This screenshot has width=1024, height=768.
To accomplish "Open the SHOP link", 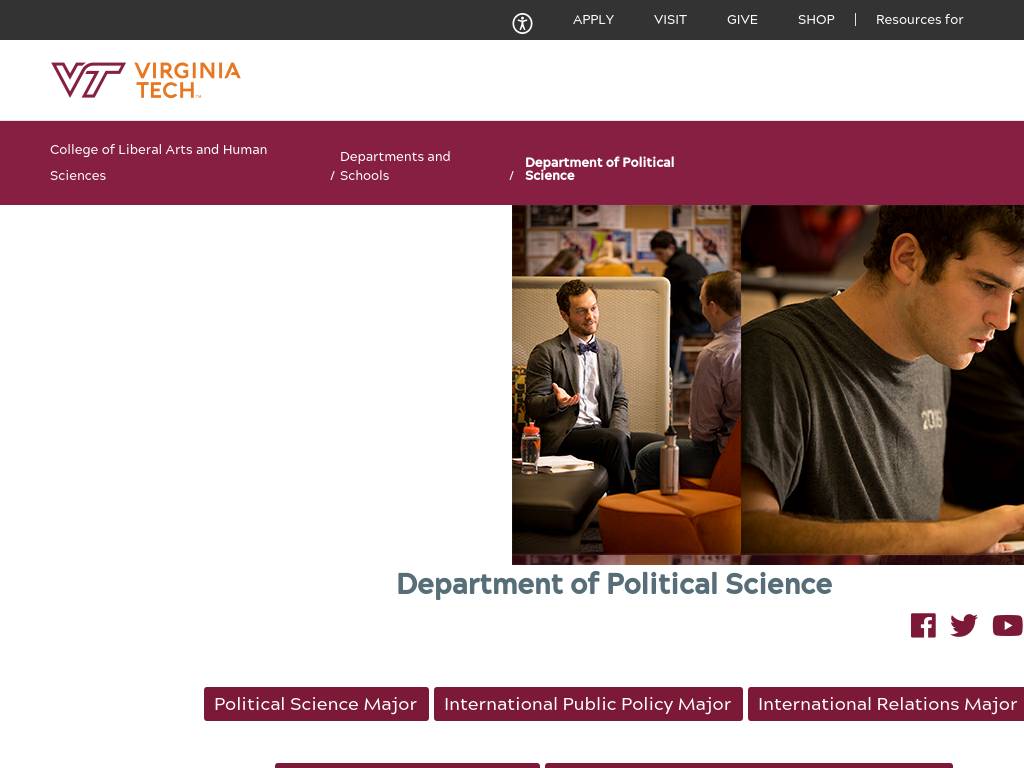I will pyautogui.click(x=816, y=19).
